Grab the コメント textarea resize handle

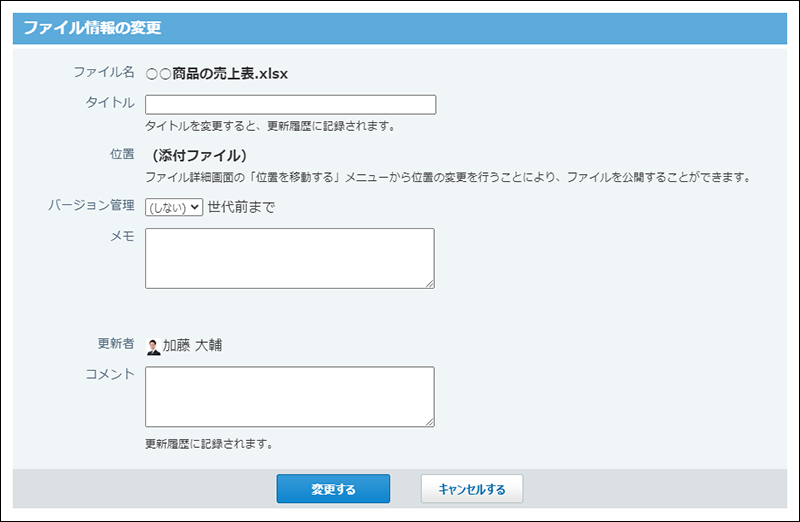pos(430,422)
